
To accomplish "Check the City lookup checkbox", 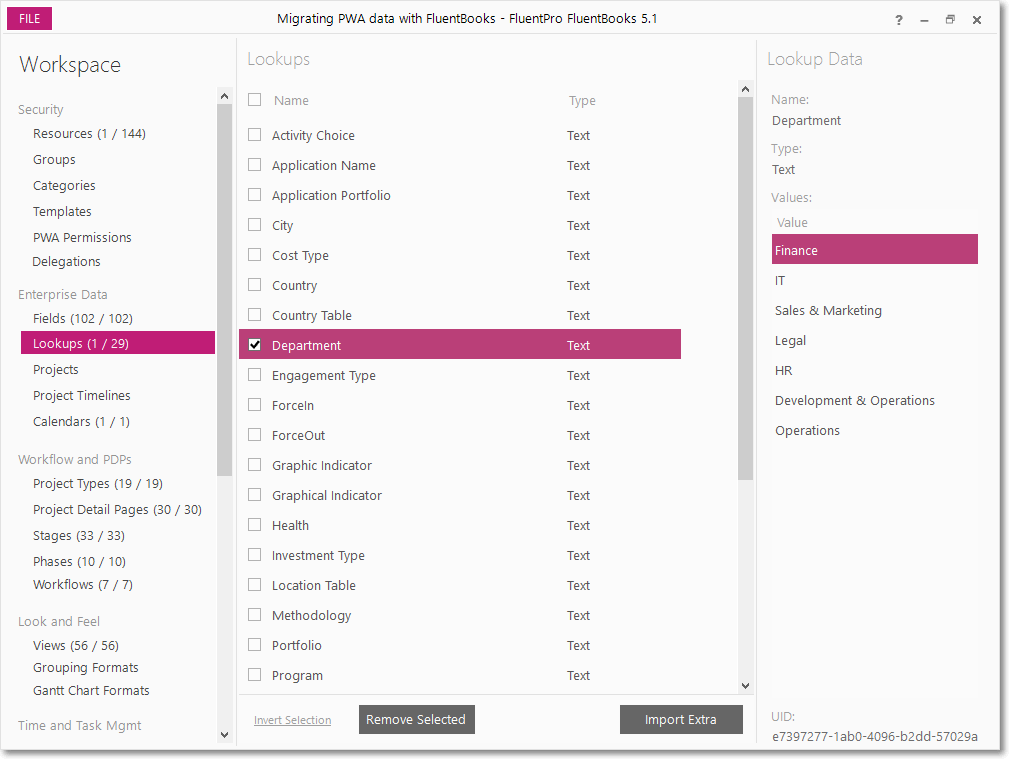I will pyautogui.click(x=255, y=225).
